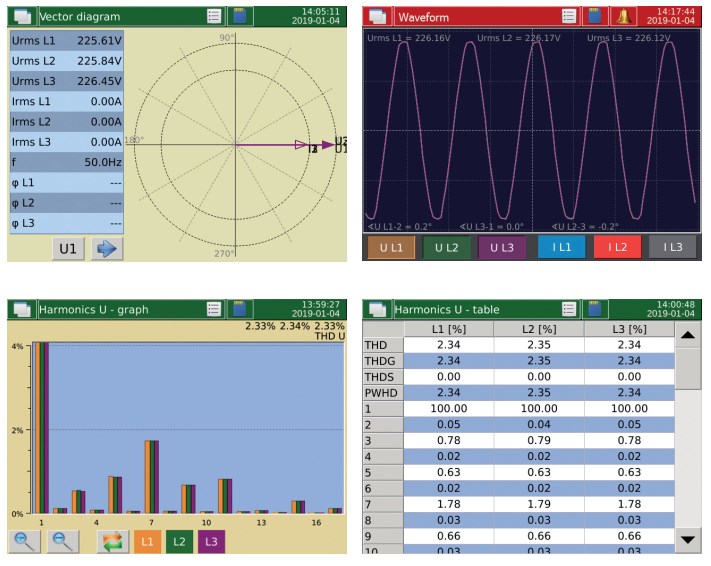Click the scroll down arrow in harmonics table

click(688, 539)
